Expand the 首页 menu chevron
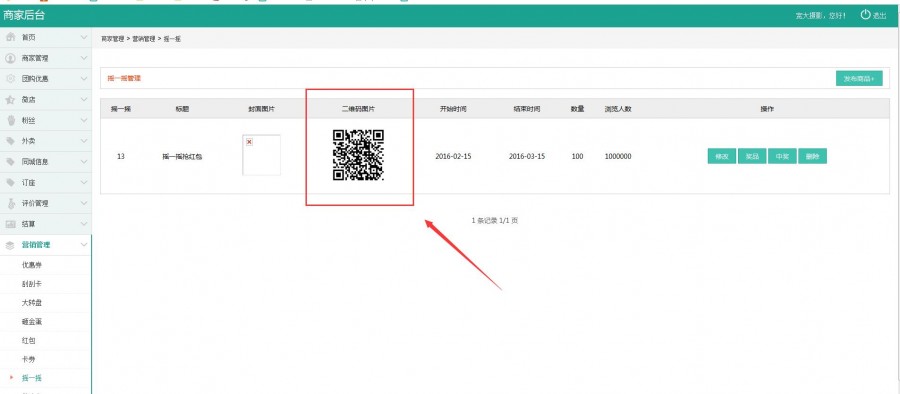The width and height of the screenshot is (900, 394). (x=84, y=37)
